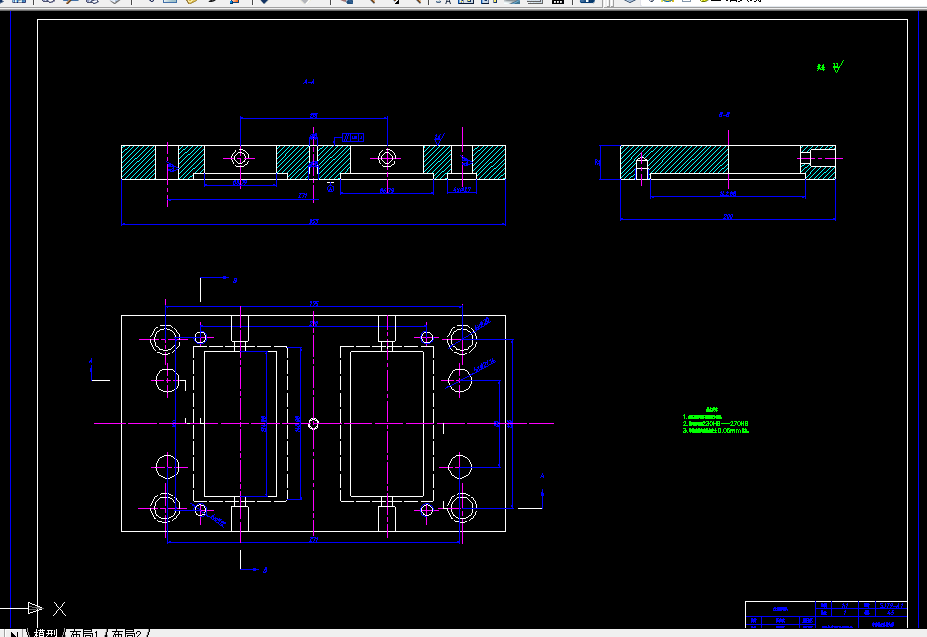This screenshot has width=927, height=637.
Task: Switch to the 模型 model tab
Action: pos(45,633)
